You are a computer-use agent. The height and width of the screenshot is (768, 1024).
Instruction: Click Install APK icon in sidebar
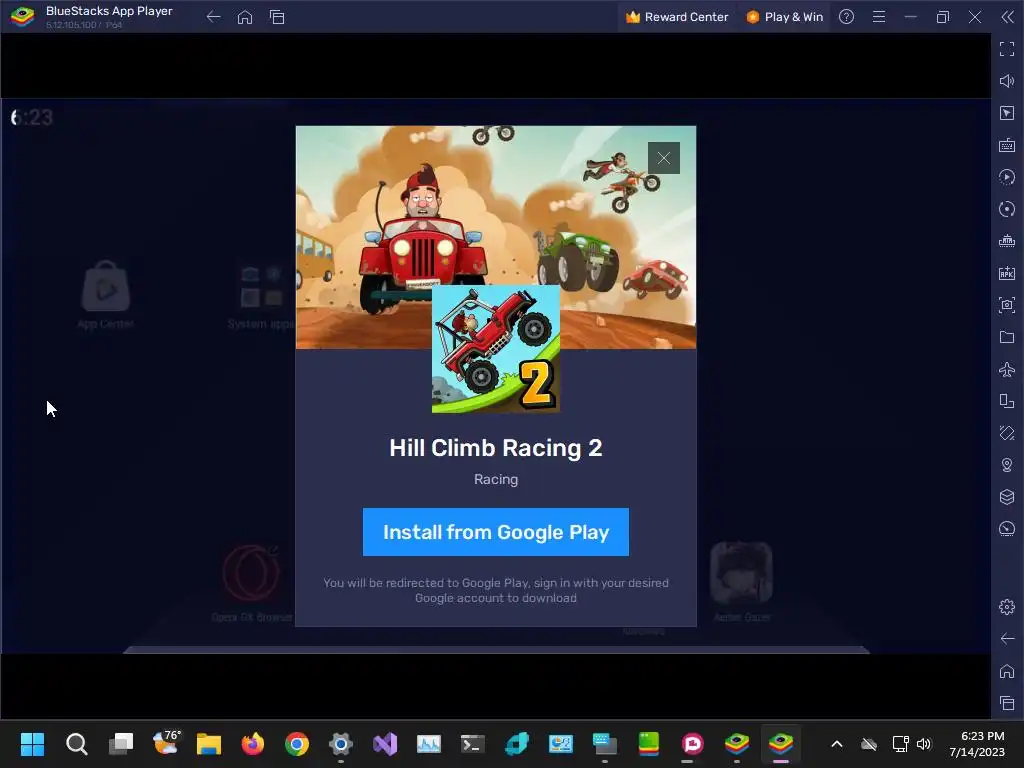coord(1007,273)
